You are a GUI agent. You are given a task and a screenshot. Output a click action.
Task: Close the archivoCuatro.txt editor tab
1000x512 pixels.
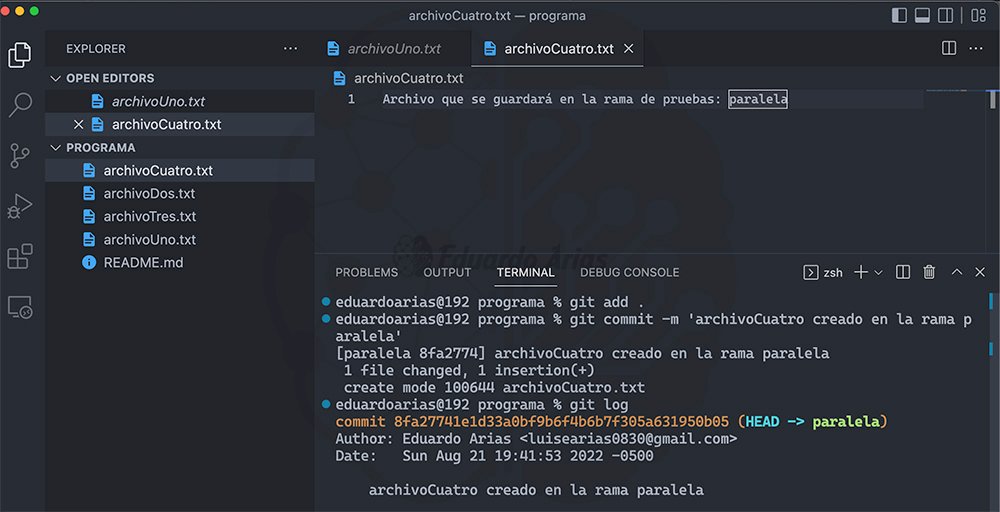[628, 48]
